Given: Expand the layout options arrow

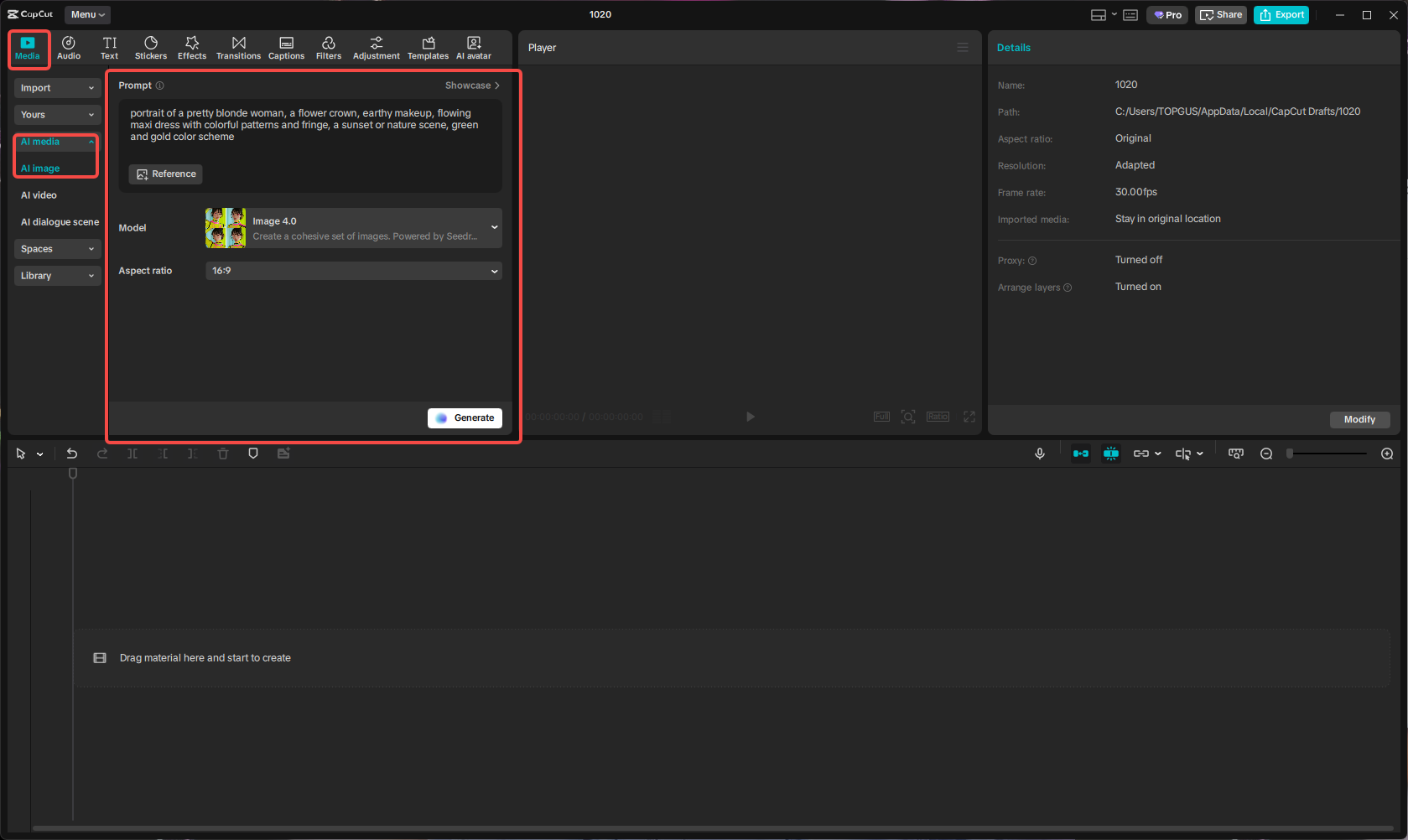Looking at the screenshot, I should 1114,14.
